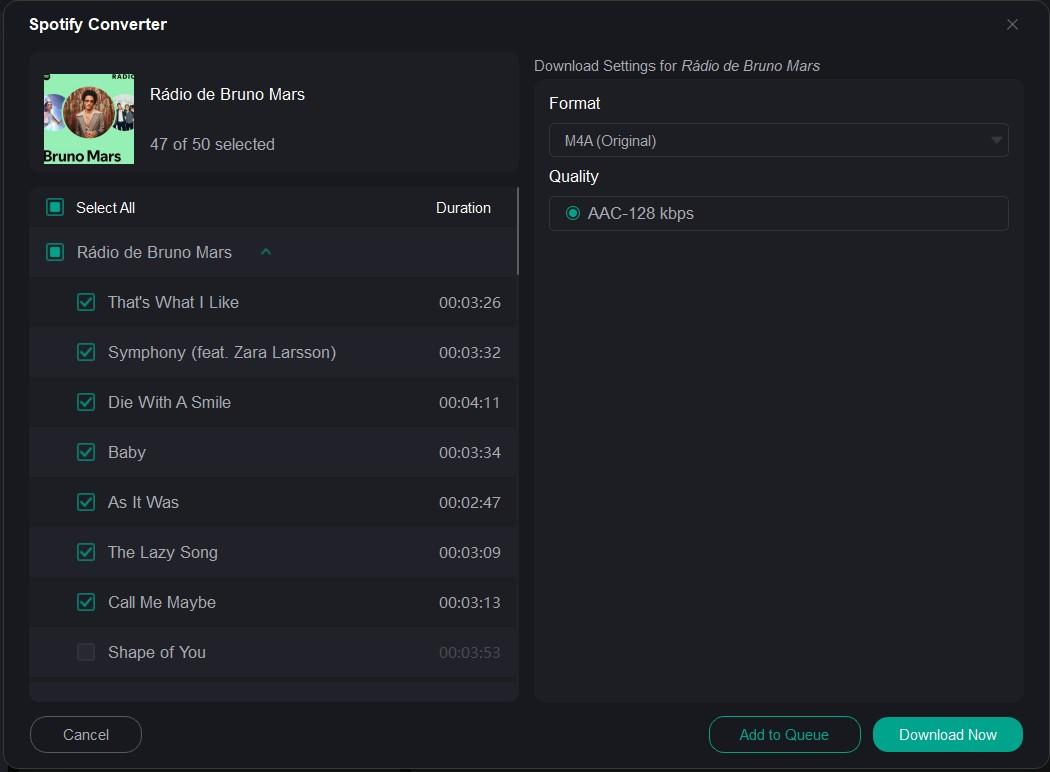Click the Symphony (feat. Zara Larsson) title
The height and width of the screenshot is (772, 1050).
click(222, 352)
